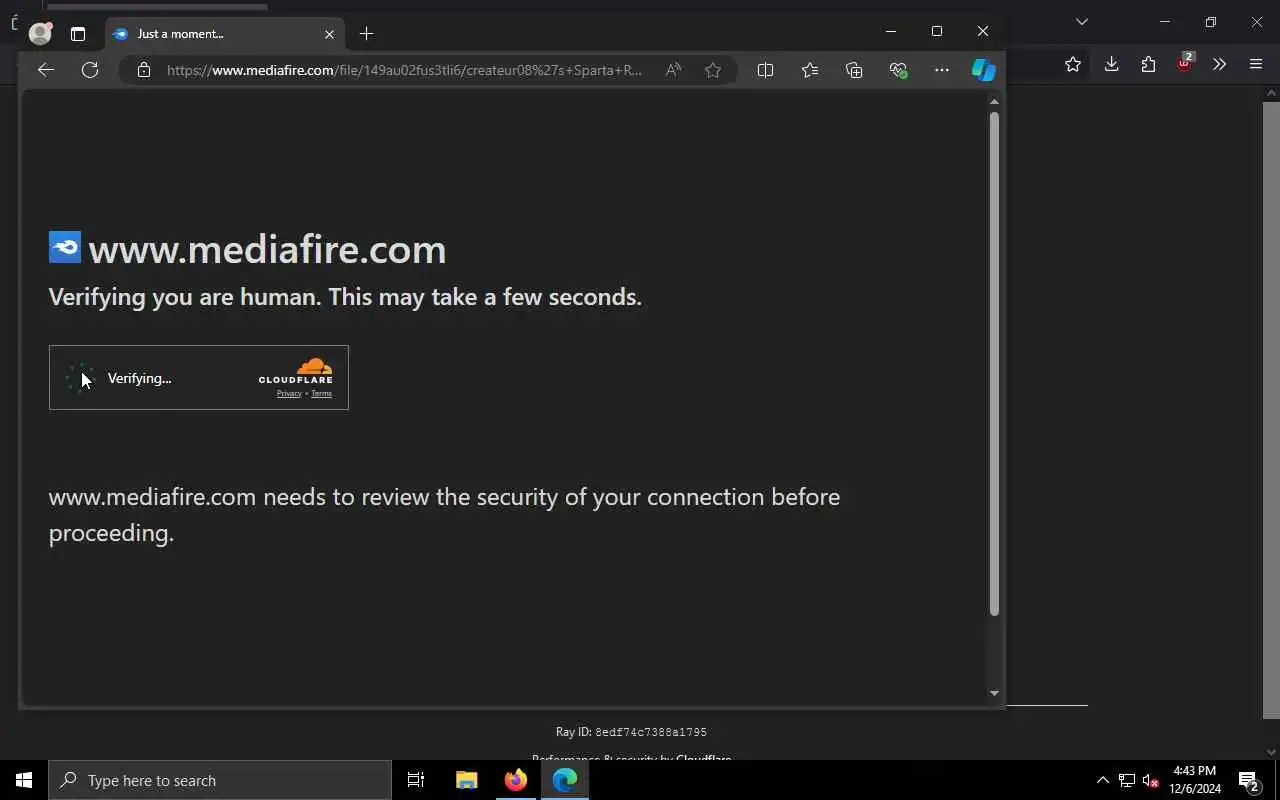This screenshot has height=800, width=1280.
Task: Open Copilot in Edge
Action: pyautogui.click(x=984, y=70)
